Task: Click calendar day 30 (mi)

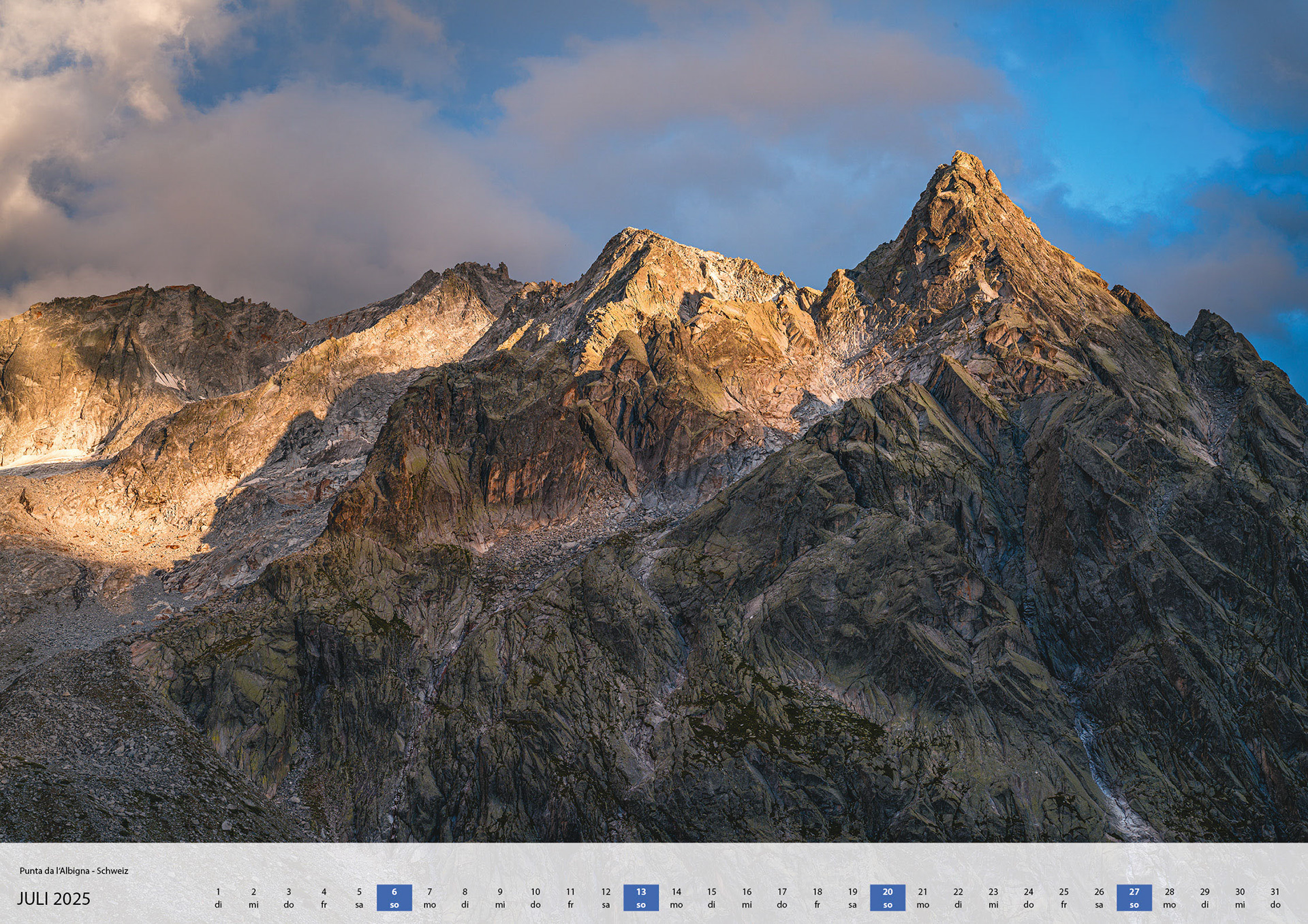Action: [x=1240, y=898]
